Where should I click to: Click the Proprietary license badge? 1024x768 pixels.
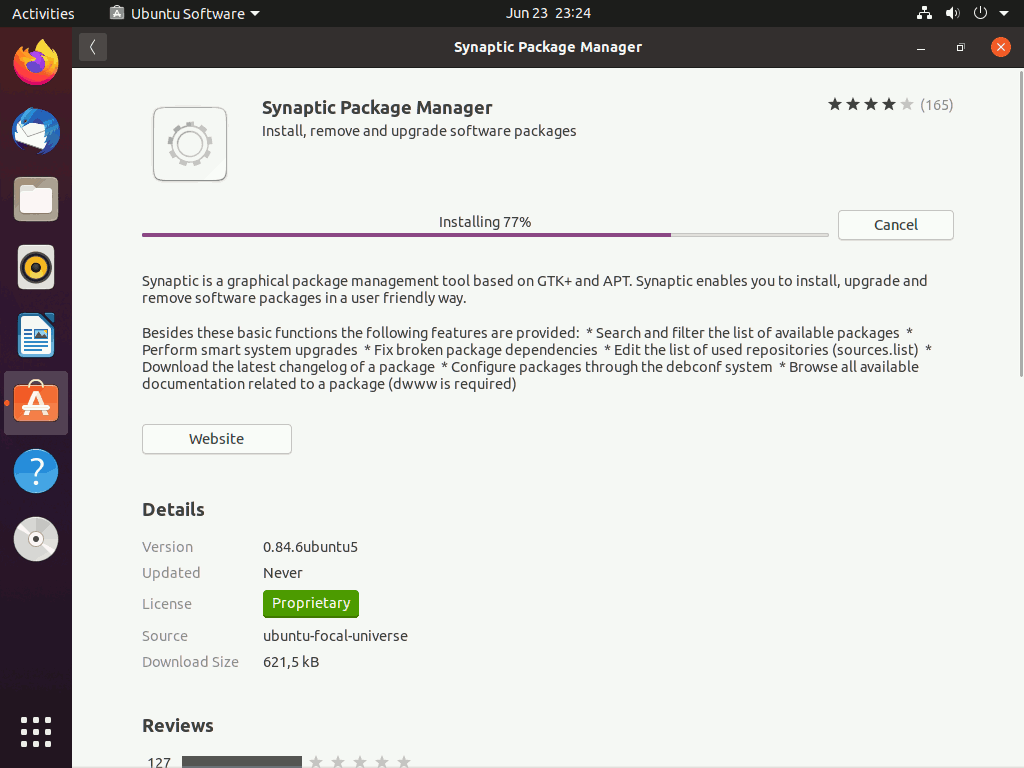point(311,603)
